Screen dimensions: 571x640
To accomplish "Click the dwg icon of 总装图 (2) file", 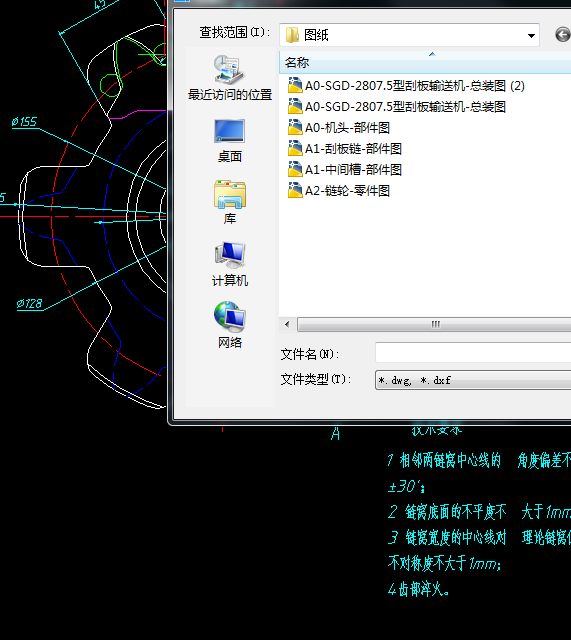I will [x=295, y=86].
